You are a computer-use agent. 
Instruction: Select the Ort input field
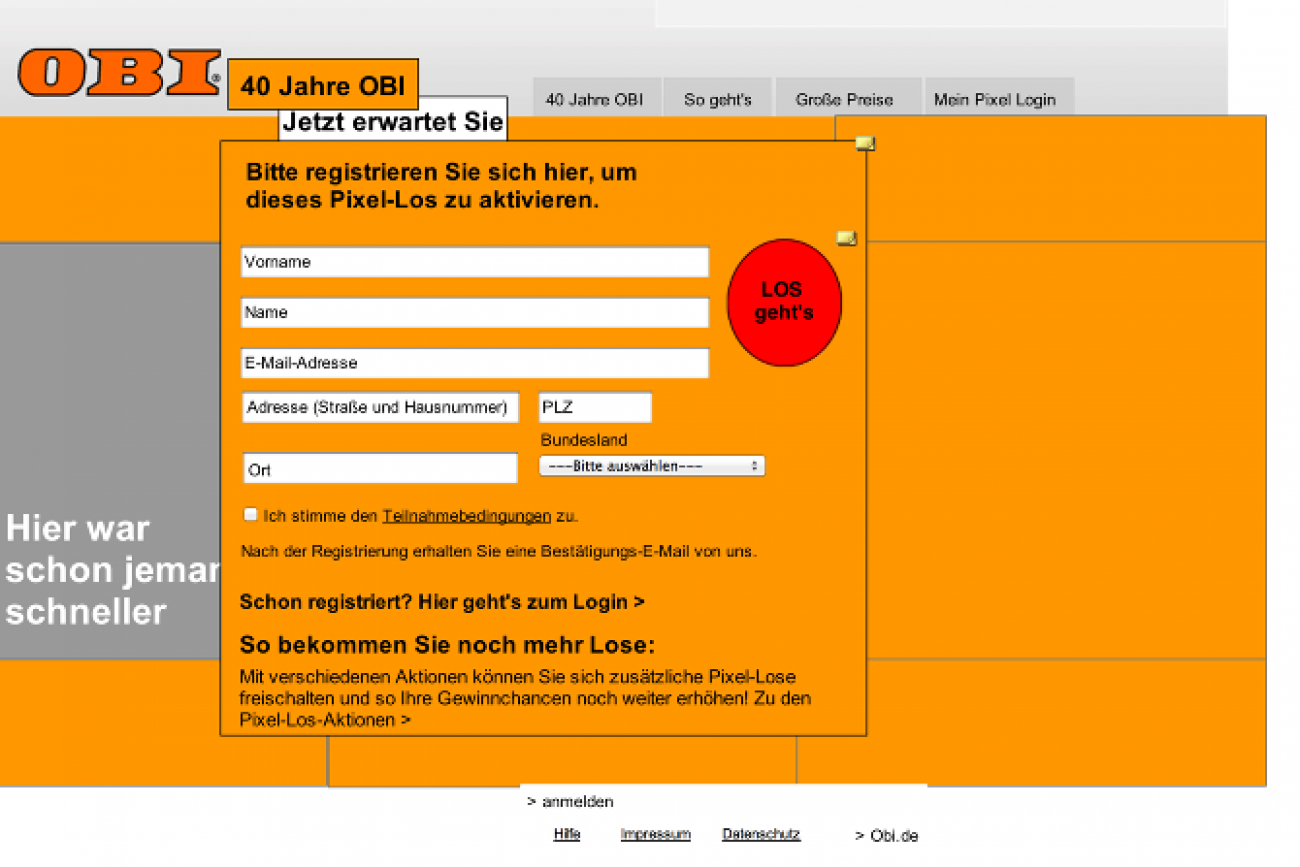[380, 469]
